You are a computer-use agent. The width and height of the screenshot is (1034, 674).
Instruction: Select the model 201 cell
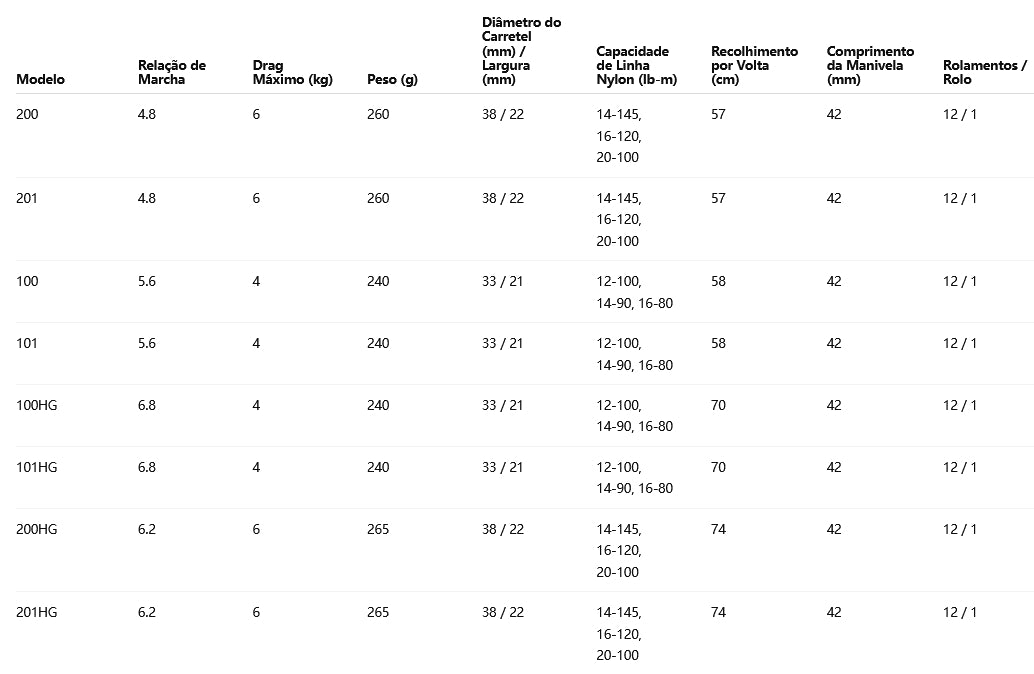[x=28, y=198]
